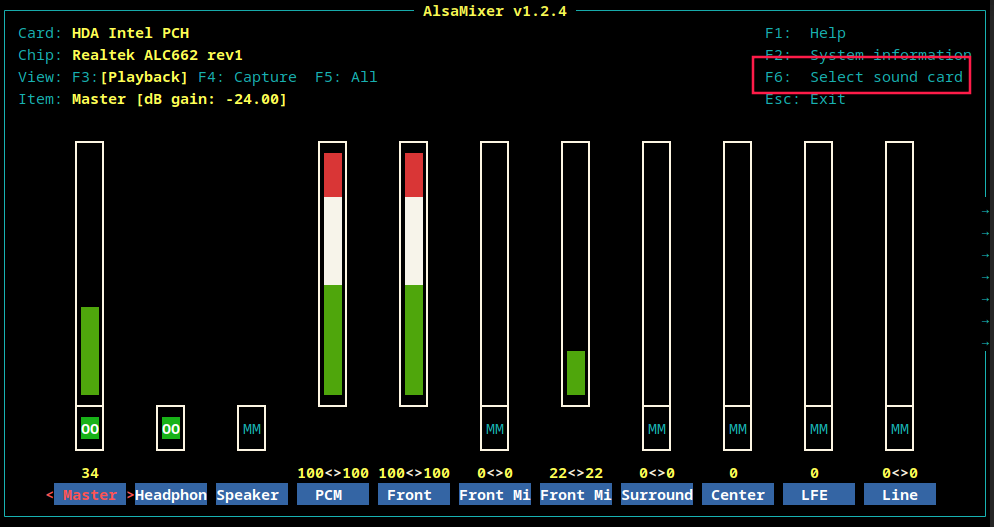Viewport: 994px width, 527px height.
Task: Switch to the F3 Playback view
Action: [130, 77]
